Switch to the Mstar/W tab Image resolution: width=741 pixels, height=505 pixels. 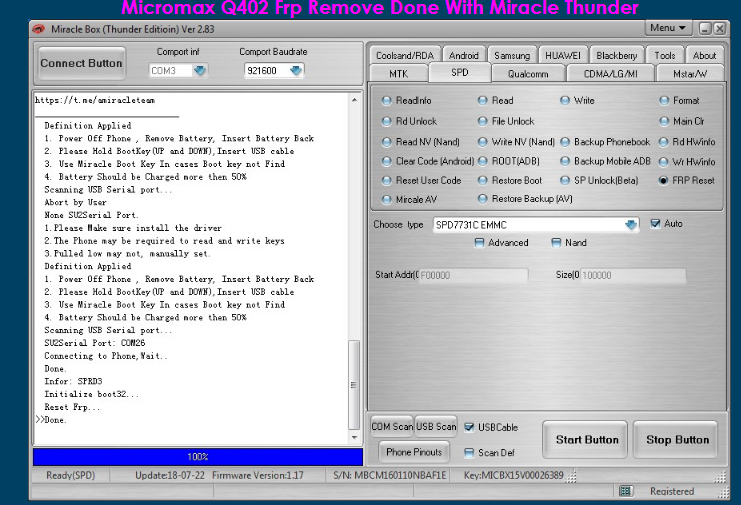tap(690, 74)
